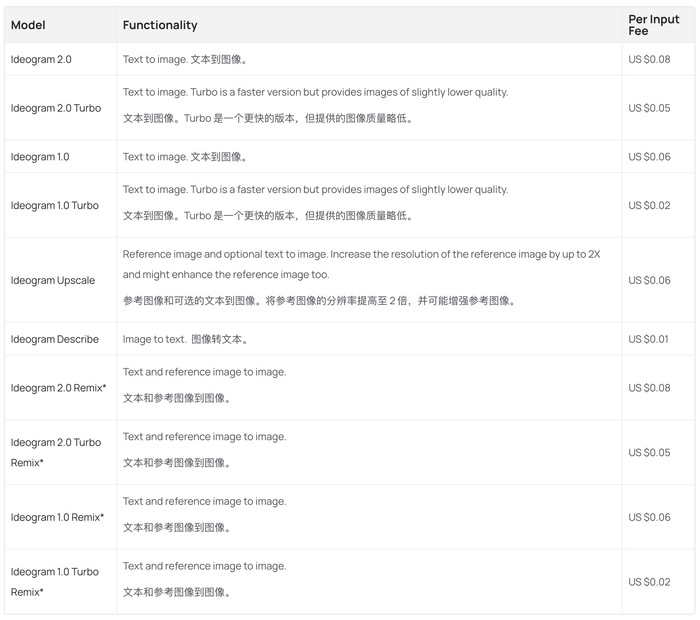Image resolution: width=700 pixels, height=620 pixels.
Task: Click the Ideogram 1.0 Turbo model name cell
Action: (55, 205)
